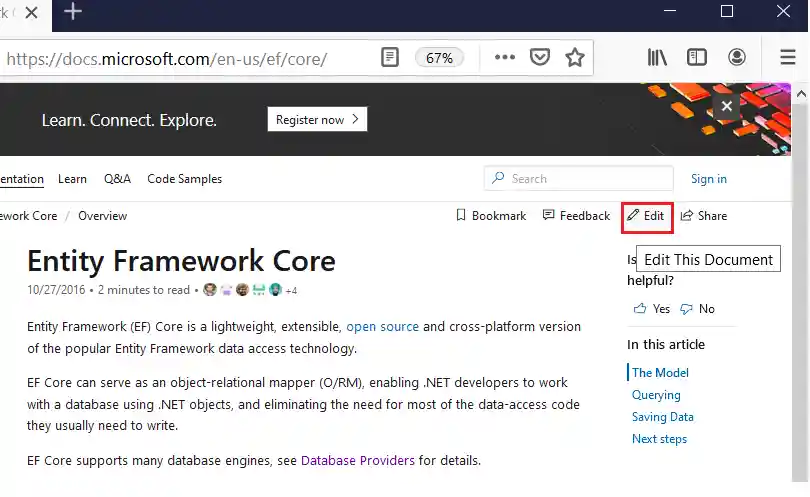
Task: Vote No thumbs-down for helpful page
Action: click(x=698, y=309)
